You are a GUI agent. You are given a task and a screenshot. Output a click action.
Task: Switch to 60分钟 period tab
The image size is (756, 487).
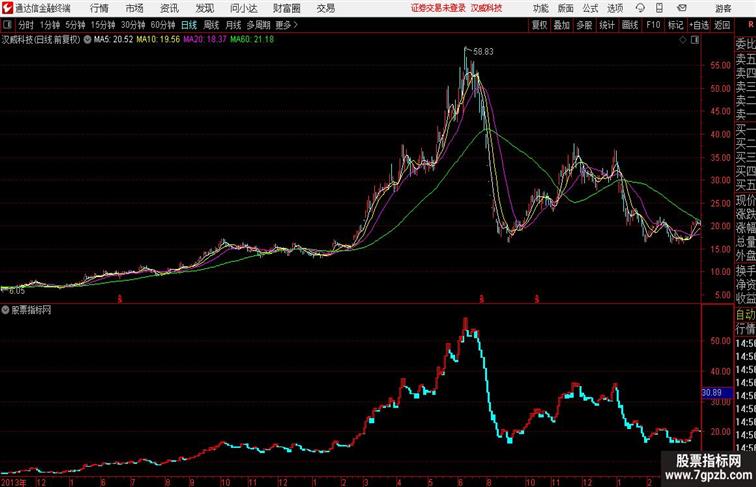pyautogui.click(x=163, y=25)
